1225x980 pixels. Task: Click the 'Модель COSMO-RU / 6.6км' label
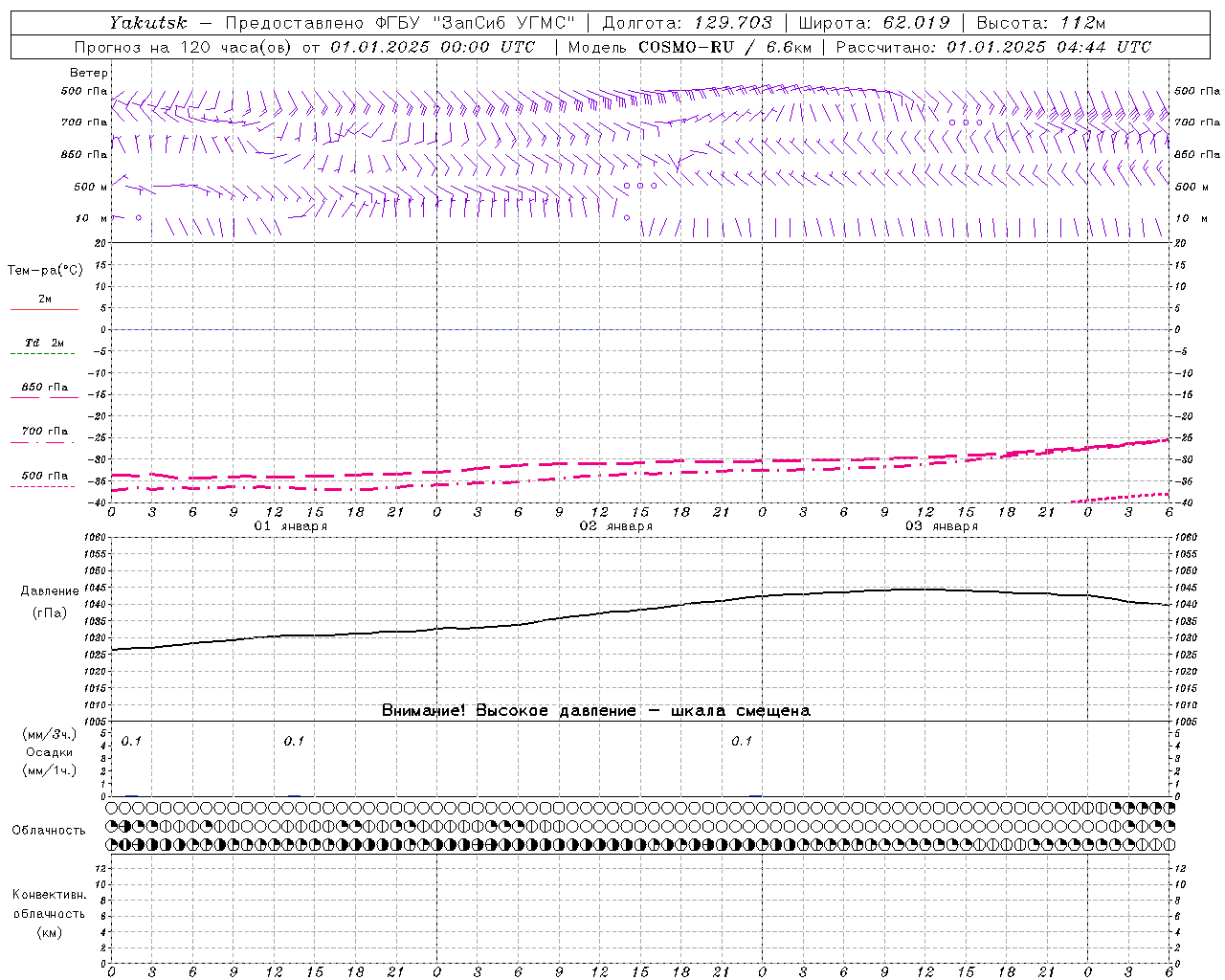(690, 47)
